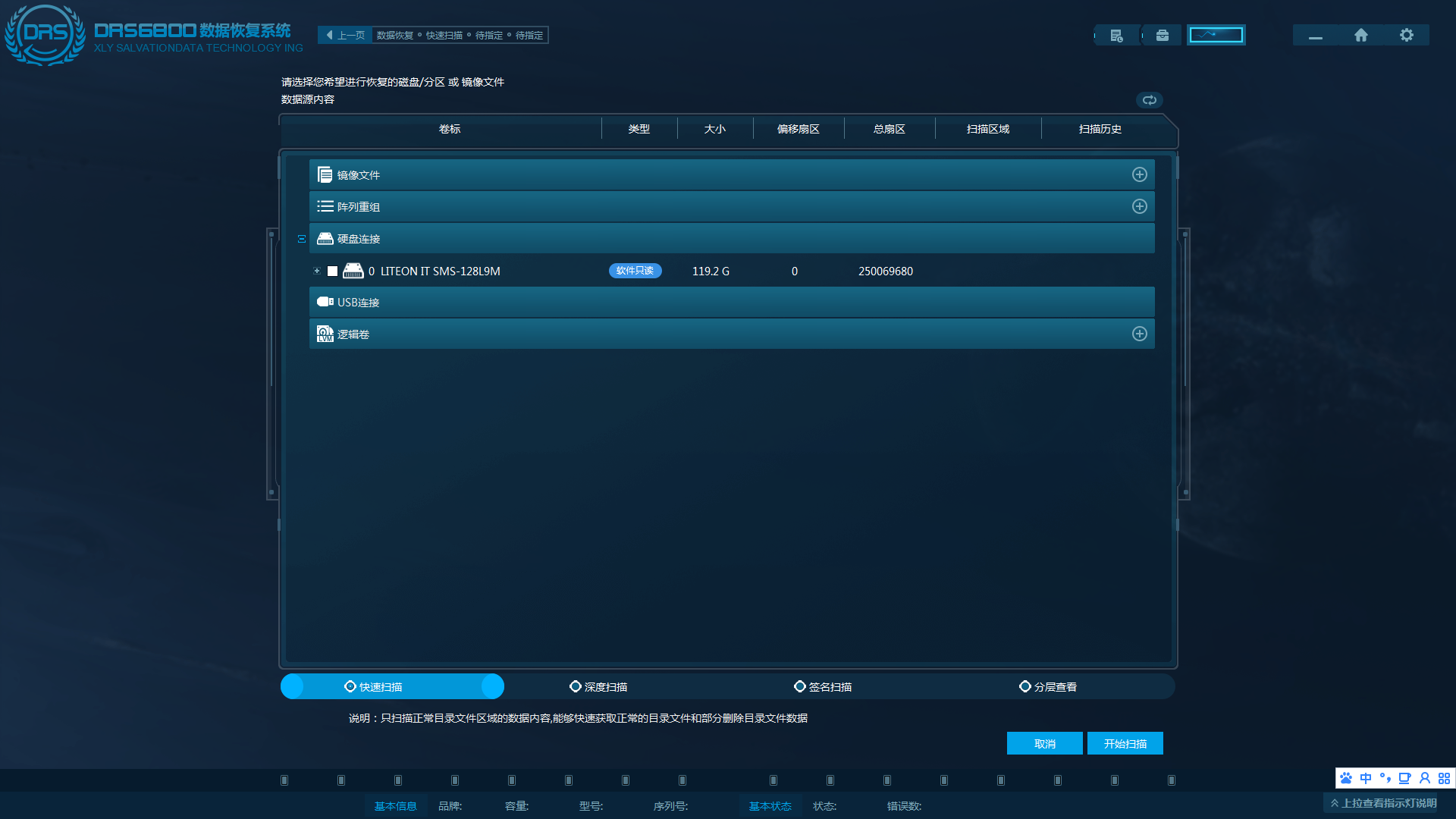
Task: Switch to the 基本信息 tab
Action: [395, 806]
